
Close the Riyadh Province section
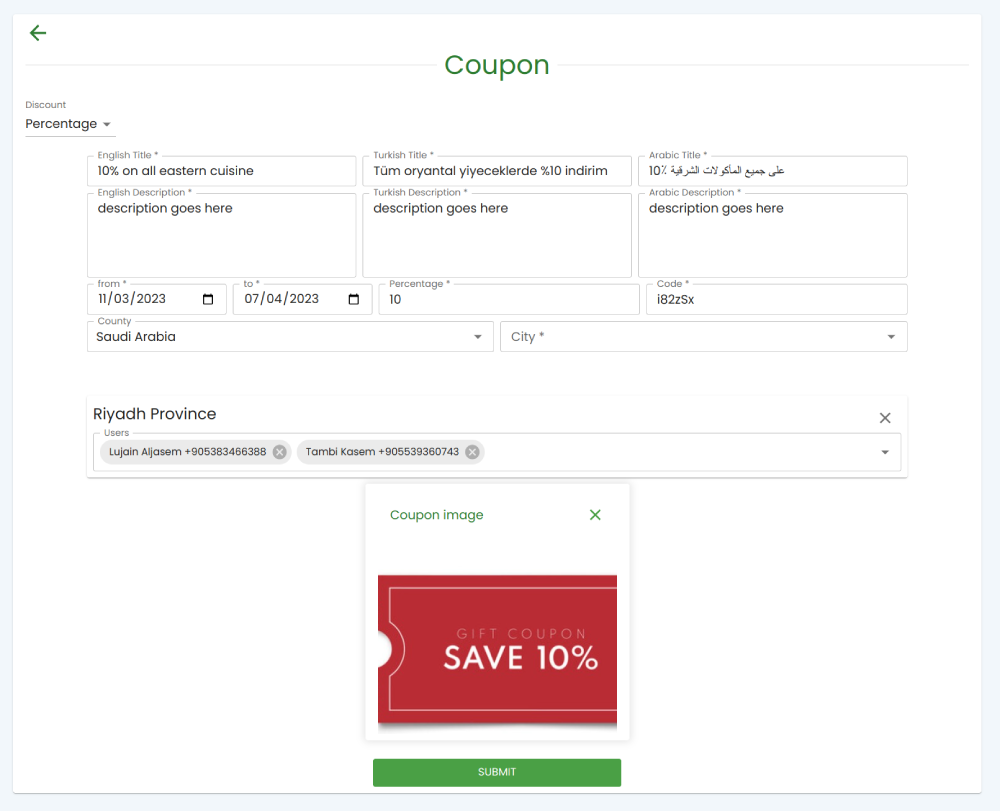point(885,418)
